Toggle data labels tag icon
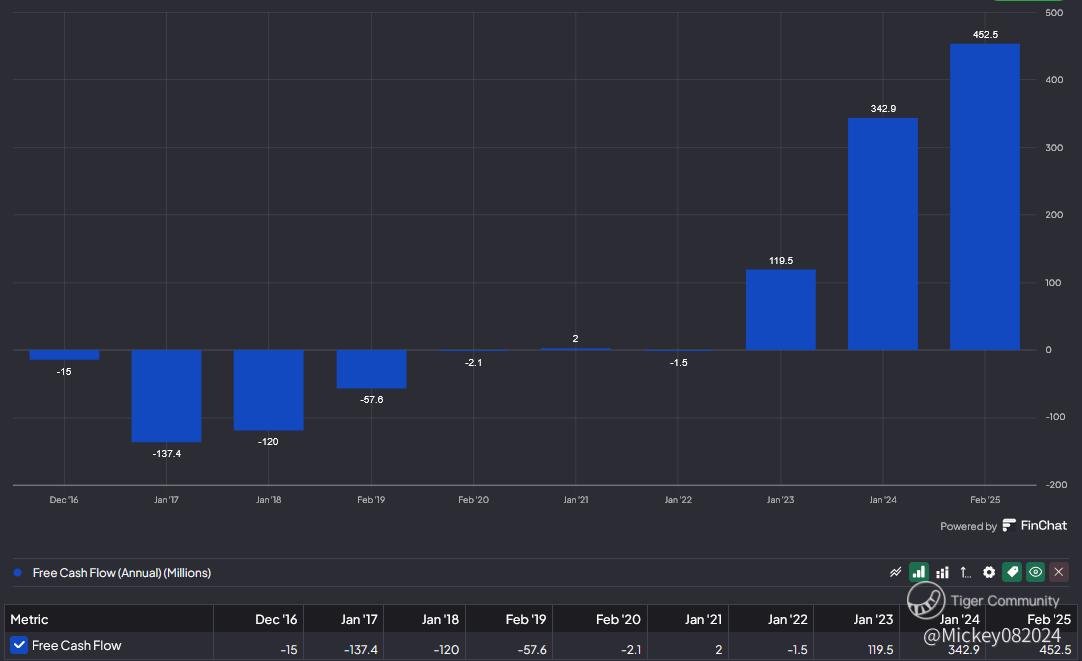 pos(1012,572)
